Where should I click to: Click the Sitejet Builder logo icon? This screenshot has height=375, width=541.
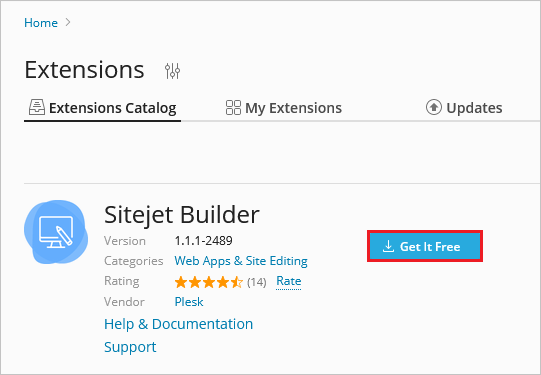point(56,233)
